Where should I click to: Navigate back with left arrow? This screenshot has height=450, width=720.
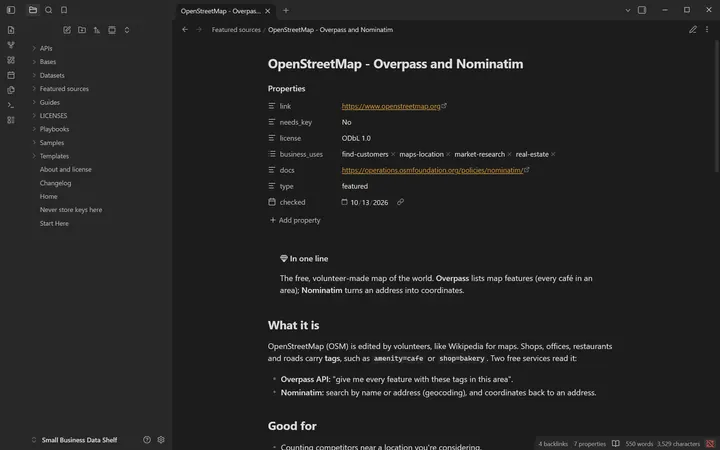point(185,29)
